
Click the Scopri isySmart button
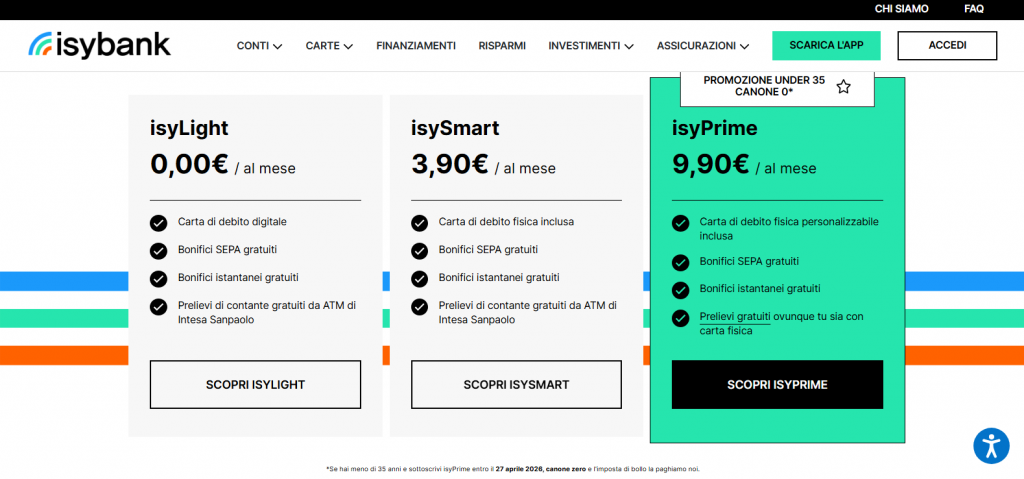[516, 385]
